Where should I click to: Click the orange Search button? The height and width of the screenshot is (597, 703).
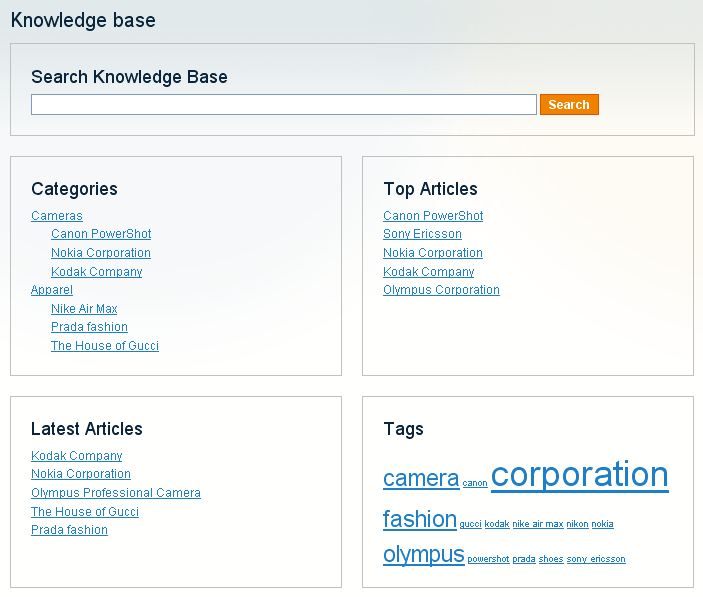[569, 104]
